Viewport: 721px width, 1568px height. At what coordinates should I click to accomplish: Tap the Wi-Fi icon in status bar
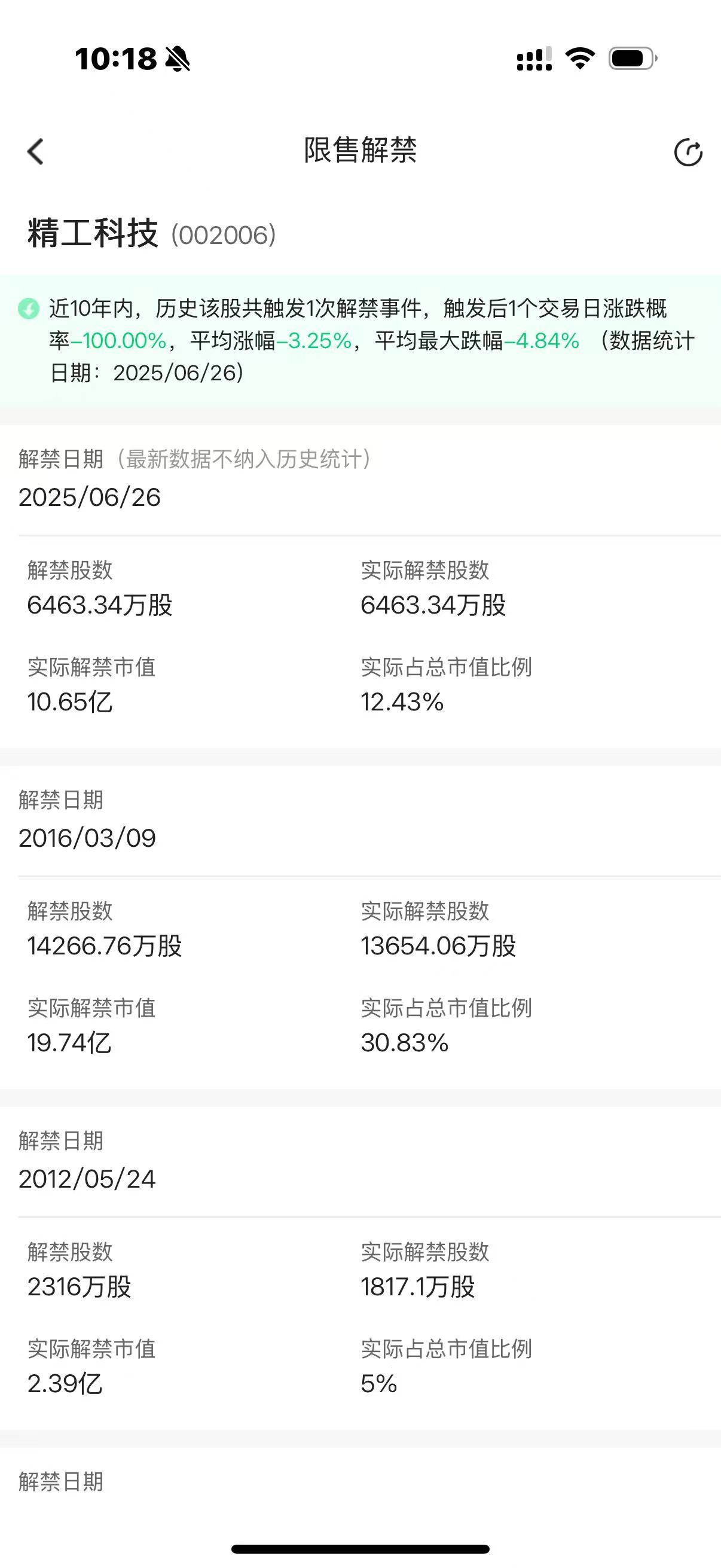click(580, 59)
